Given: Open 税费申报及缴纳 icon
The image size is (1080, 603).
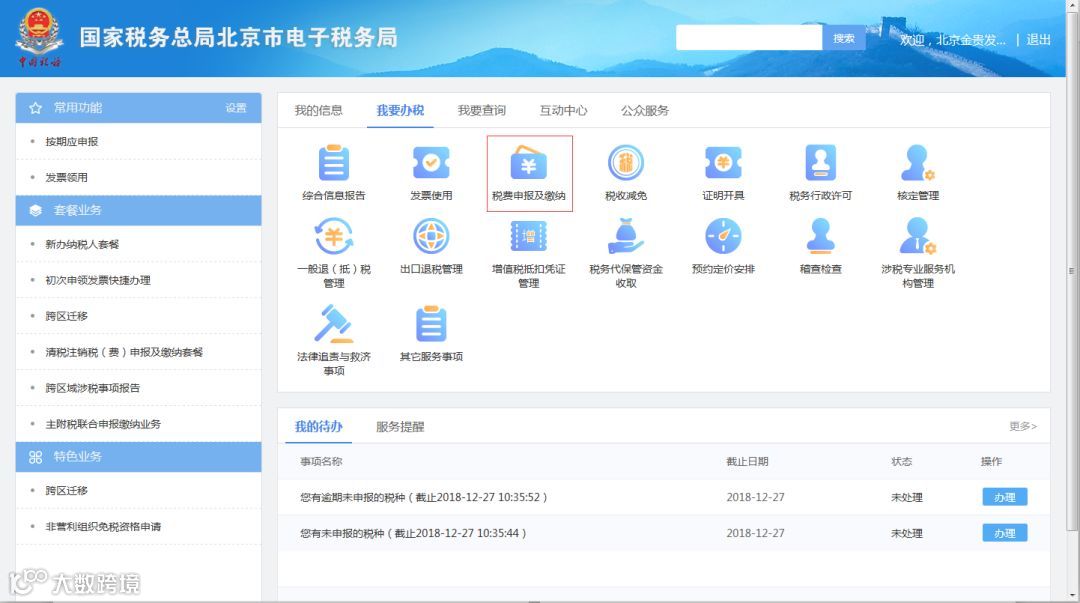Looking at the screenshot, I should click(529, 163).
